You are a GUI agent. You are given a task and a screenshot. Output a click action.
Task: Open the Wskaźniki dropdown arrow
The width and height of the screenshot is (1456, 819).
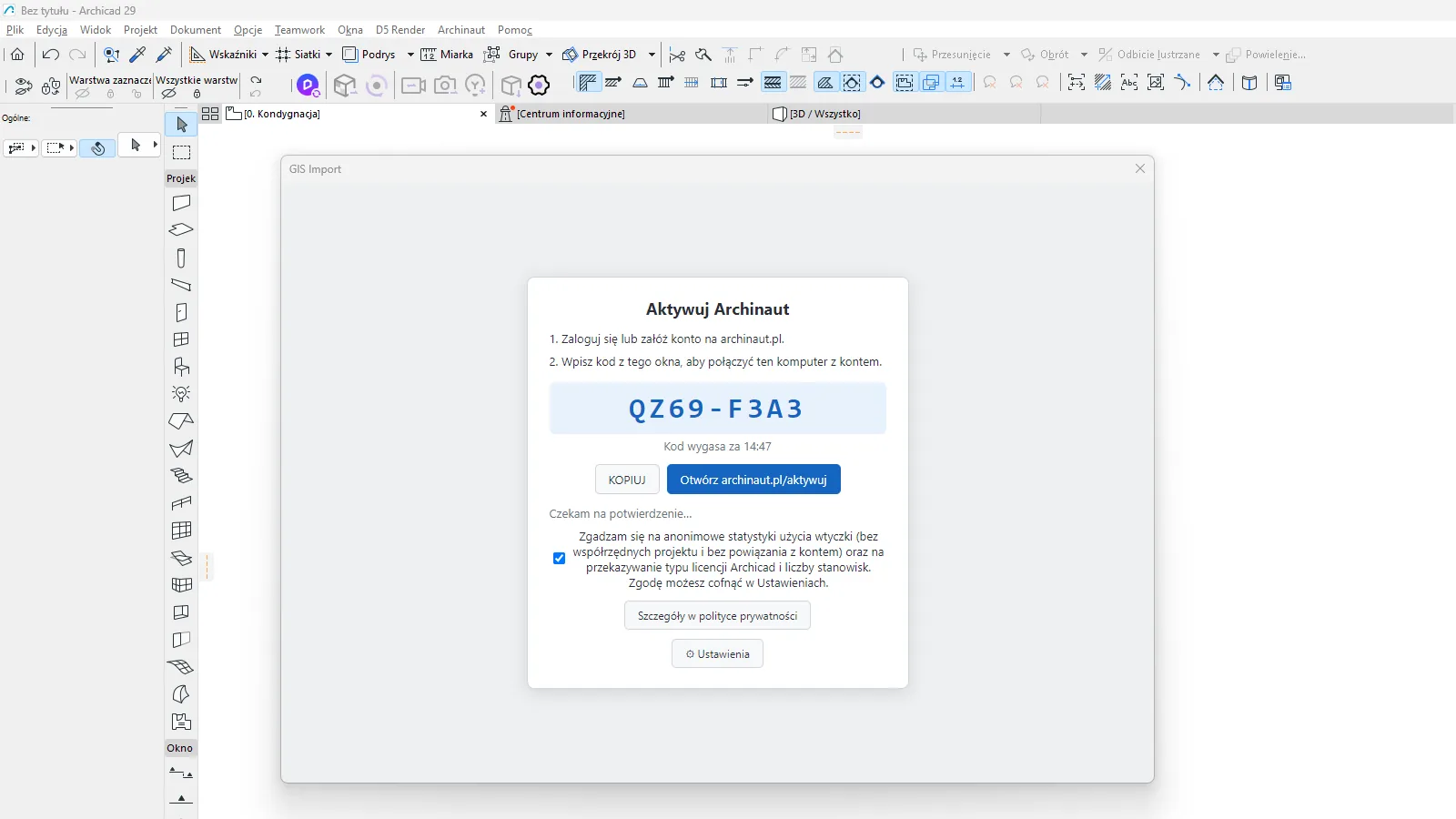pyautogui.click(x=265, y=55)
